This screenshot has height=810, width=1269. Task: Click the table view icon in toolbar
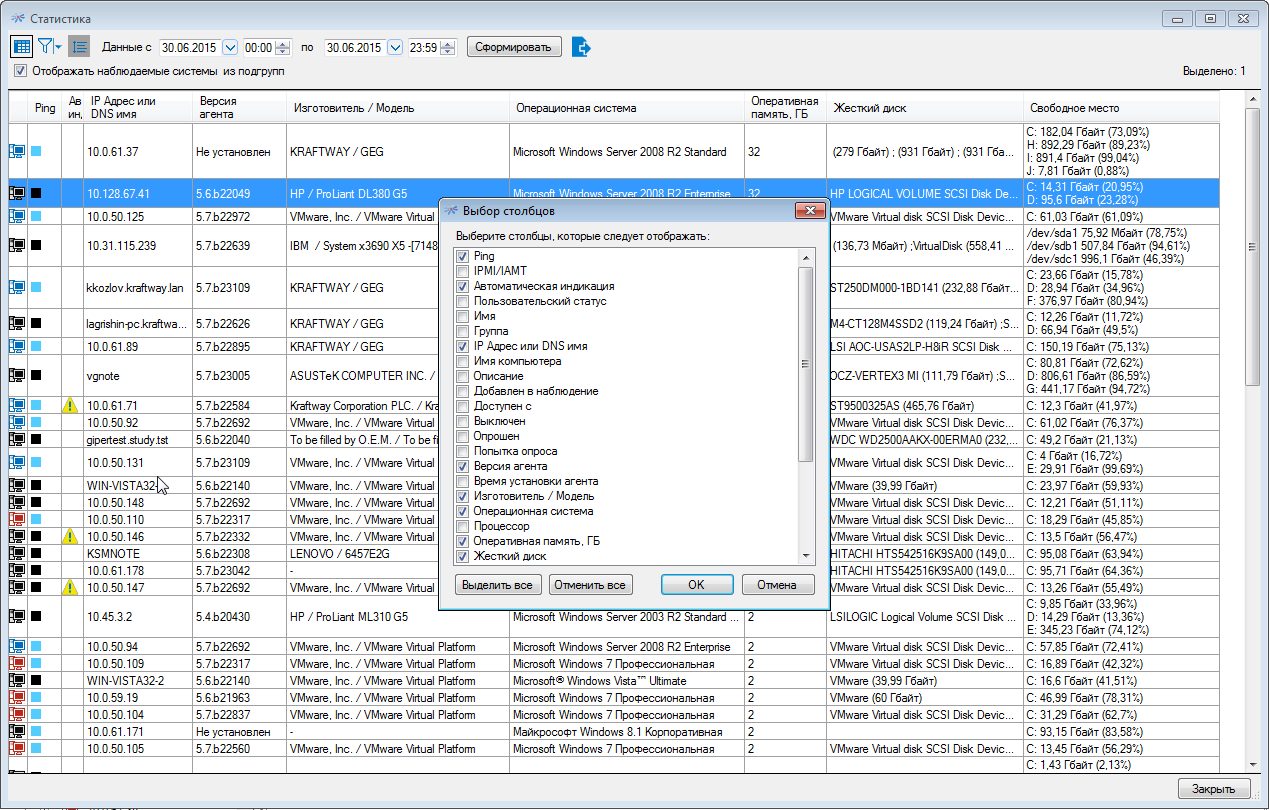pos(21,47)
